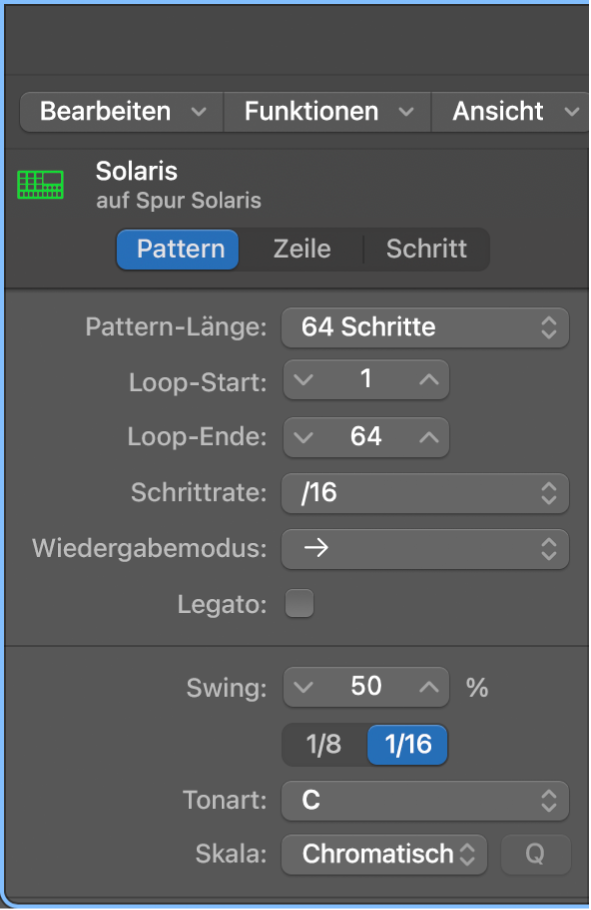This screenshot has width=591, height=910.
Task: Enable the Legato checkbox
Action: coord(299,603)
